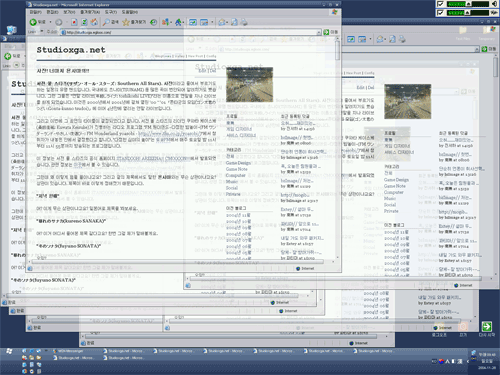Open the View menu (보기) in front browser

click(x=69, y=12)
